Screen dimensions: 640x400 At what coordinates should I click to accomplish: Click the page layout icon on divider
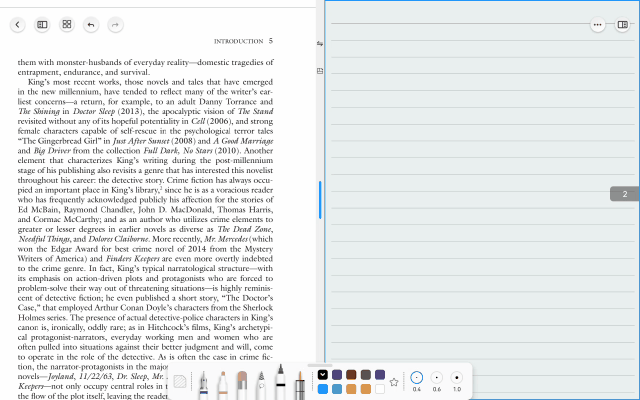click(320, 71)
